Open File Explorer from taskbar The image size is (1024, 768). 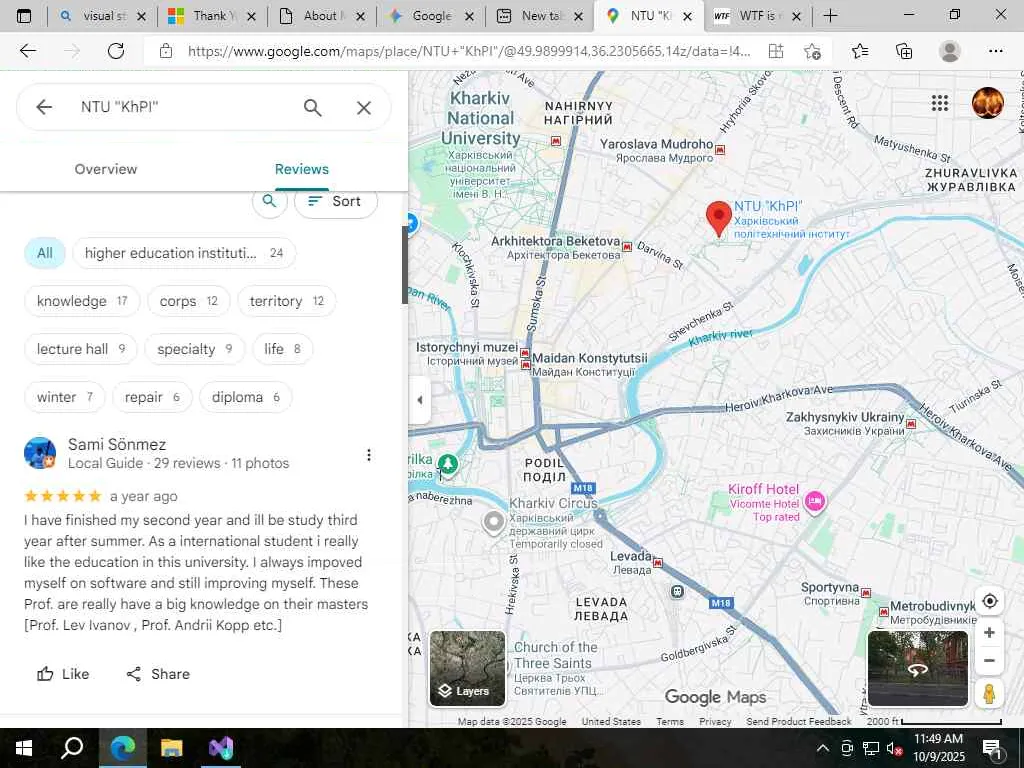tap(172, 748)
